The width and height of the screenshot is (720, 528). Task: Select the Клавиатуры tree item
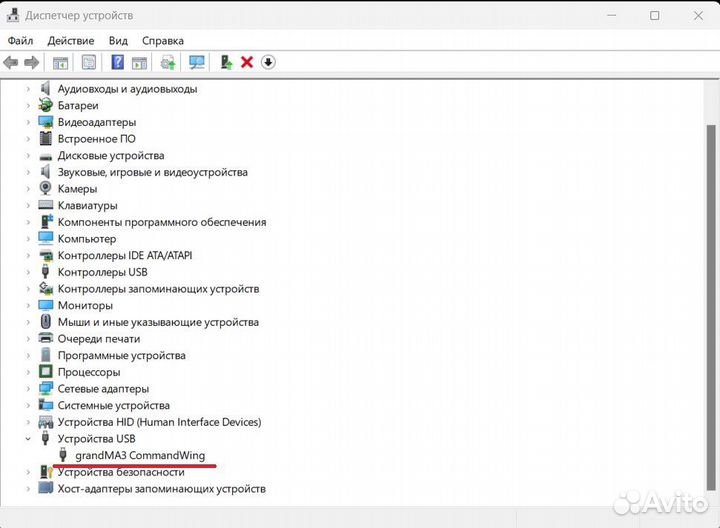point(87,206)
